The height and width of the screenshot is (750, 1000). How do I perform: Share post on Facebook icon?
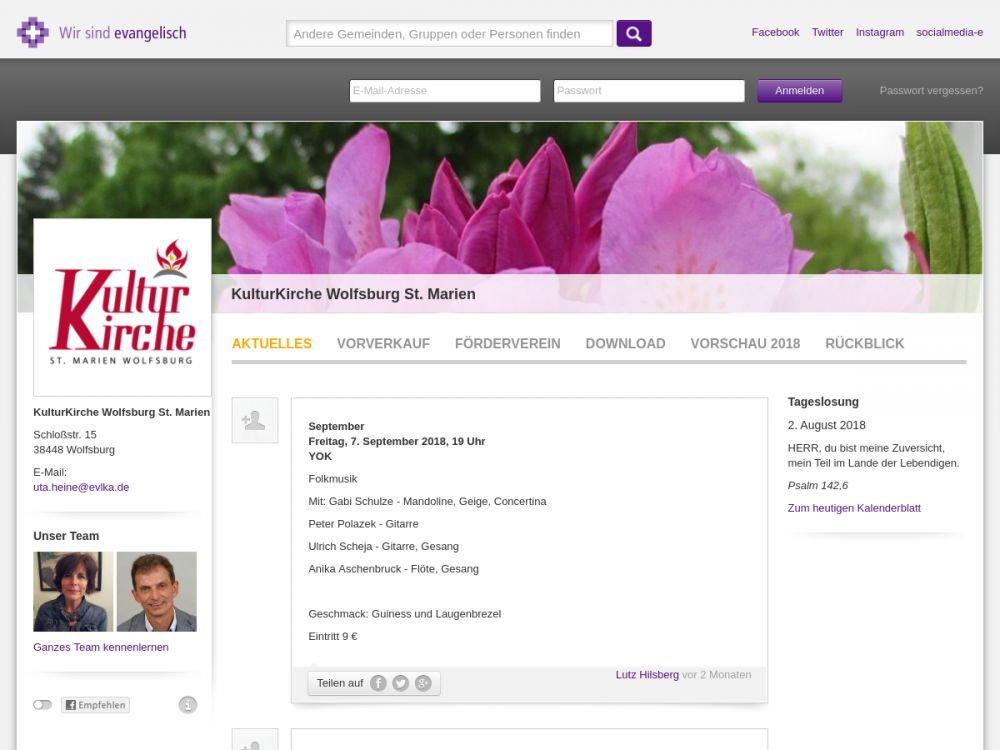[x=378, y=683]
